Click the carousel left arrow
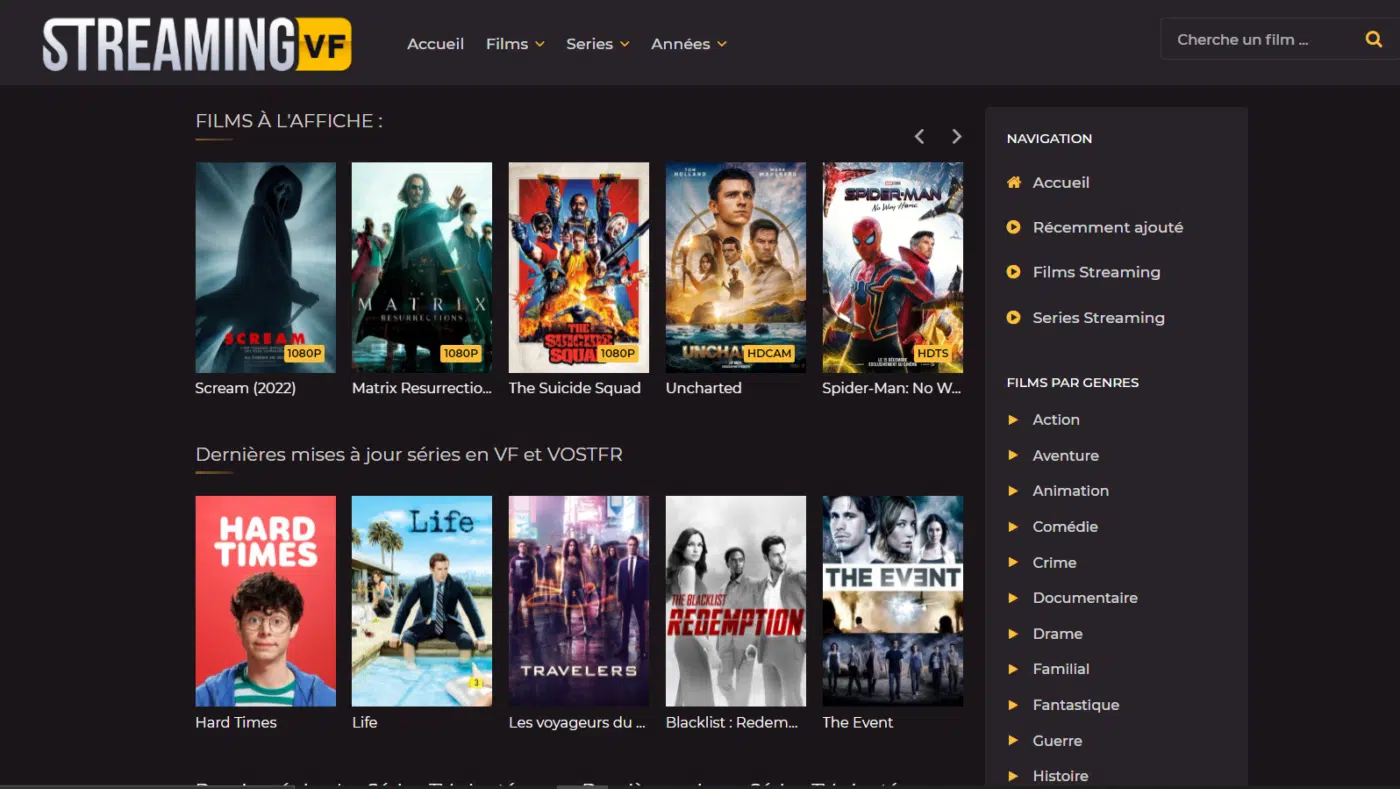This screenshot has height=789, width=1400. pos(919,136)
